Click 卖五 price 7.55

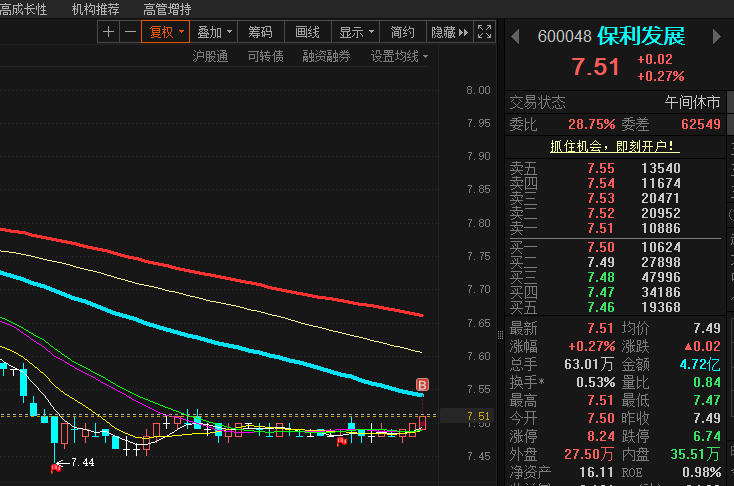(x=601, y=168)
